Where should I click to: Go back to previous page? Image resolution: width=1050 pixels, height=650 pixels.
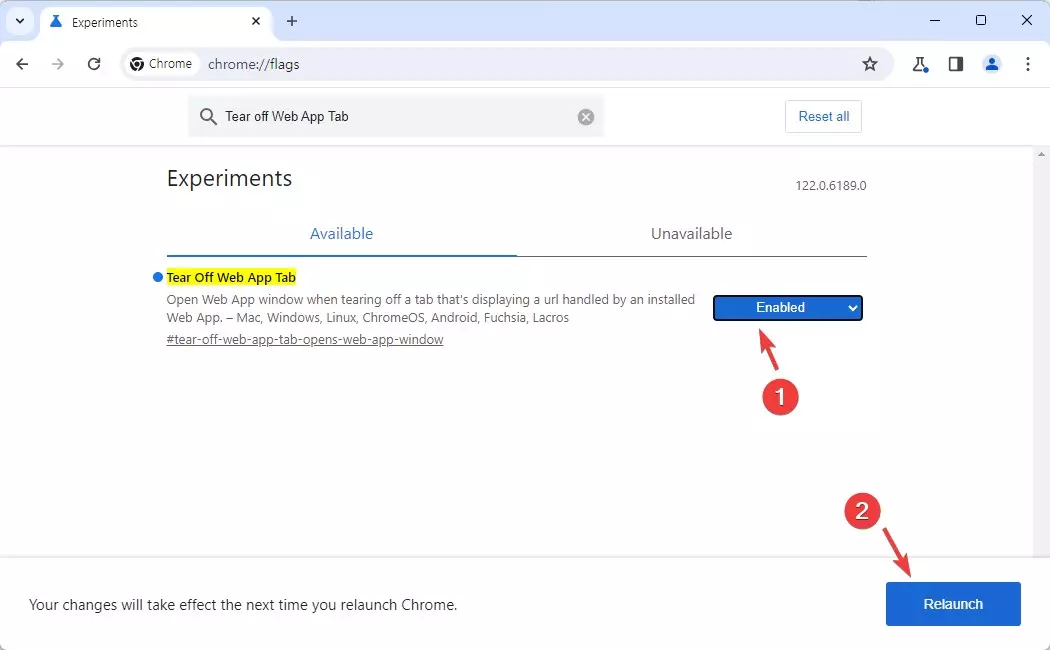pos(22,64)
